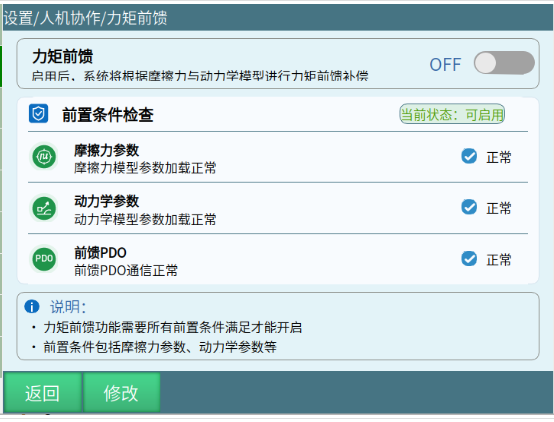Screen dimensions: 554x422
Task: Click the green PDO circle icon
Action: 44,259
